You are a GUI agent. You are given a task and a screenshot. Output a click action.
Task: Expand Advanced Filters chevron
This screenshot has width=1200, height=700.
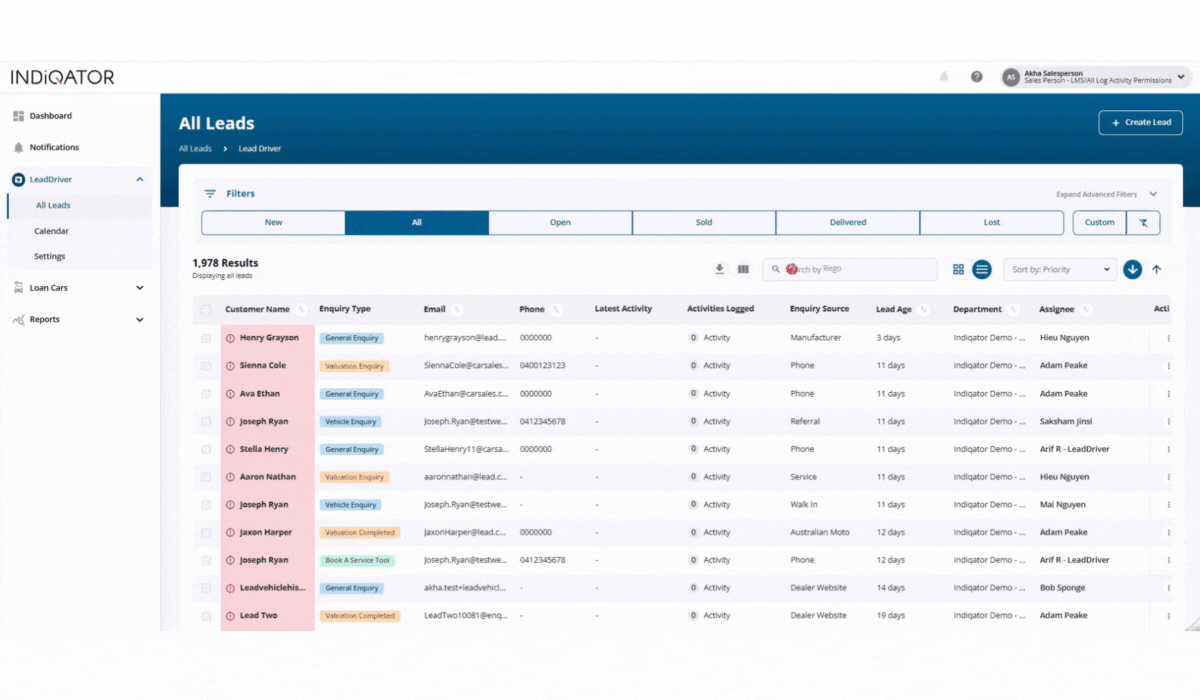(1153, 194)
